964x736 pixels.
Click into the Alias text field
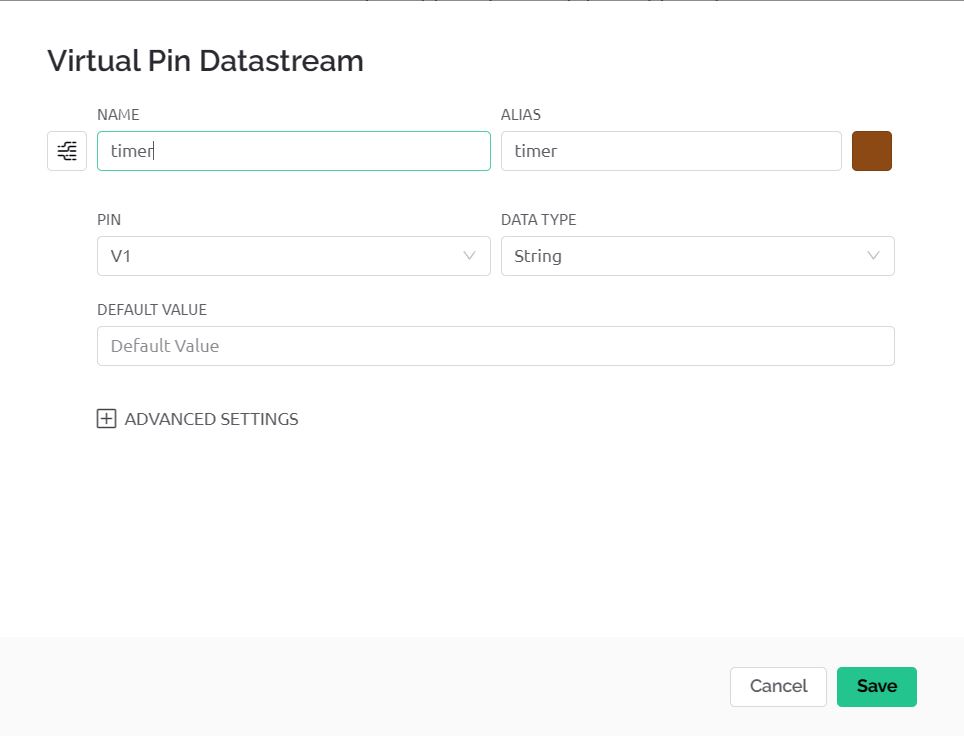tap(670, 151)
